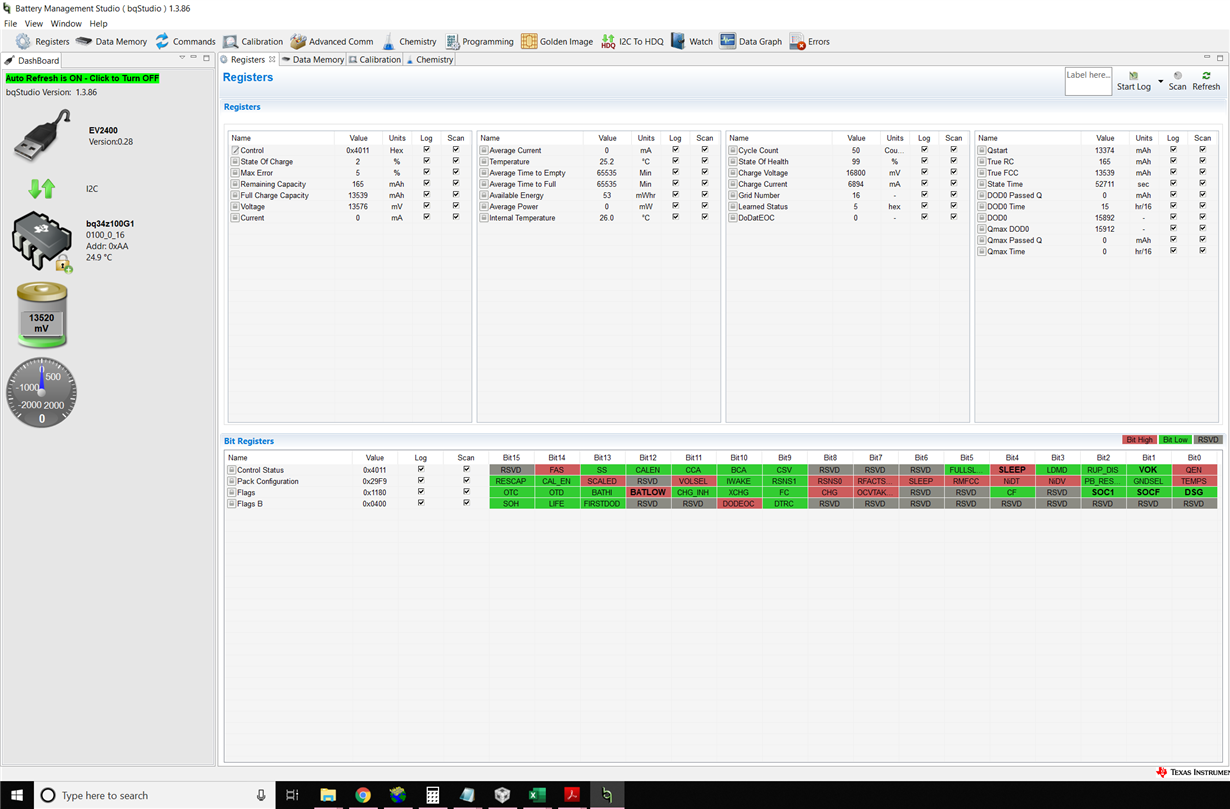Viewport: 1230px width, 809px height.
Task: Click the DODEOC bit in Flags B
Action: 739,504
